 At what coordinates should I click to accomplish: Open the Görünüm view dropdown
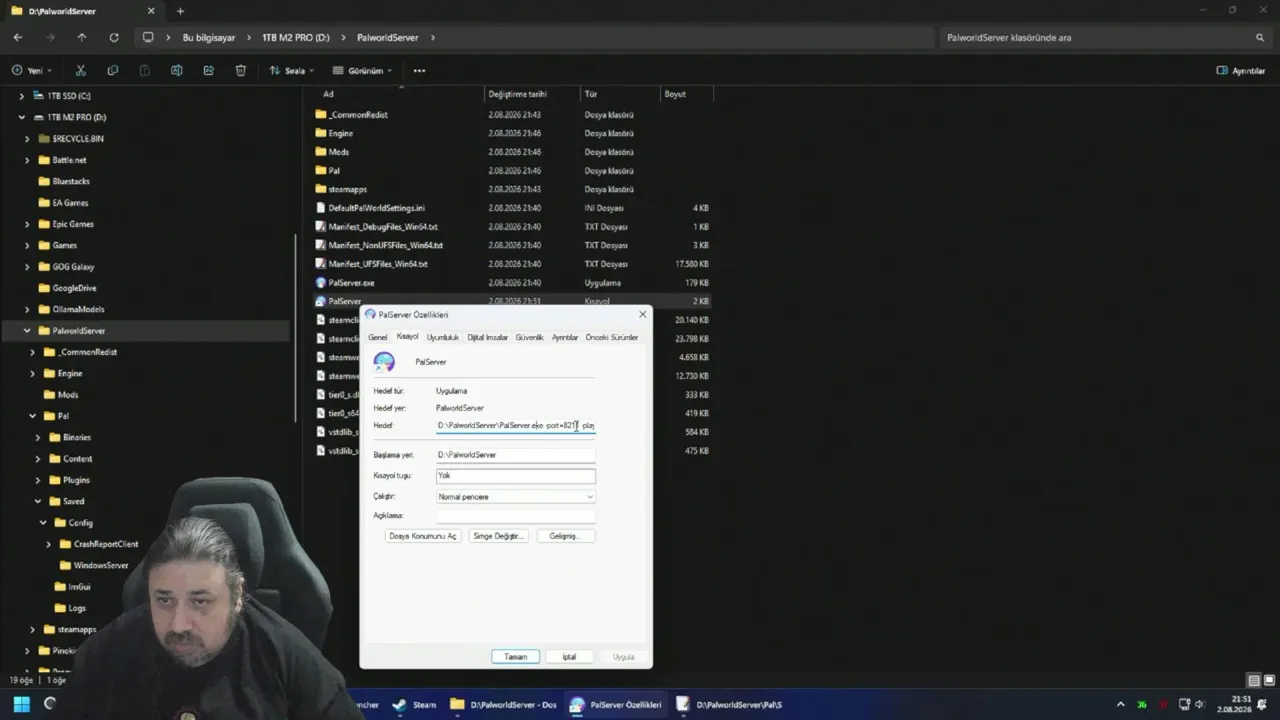point(363,71)
